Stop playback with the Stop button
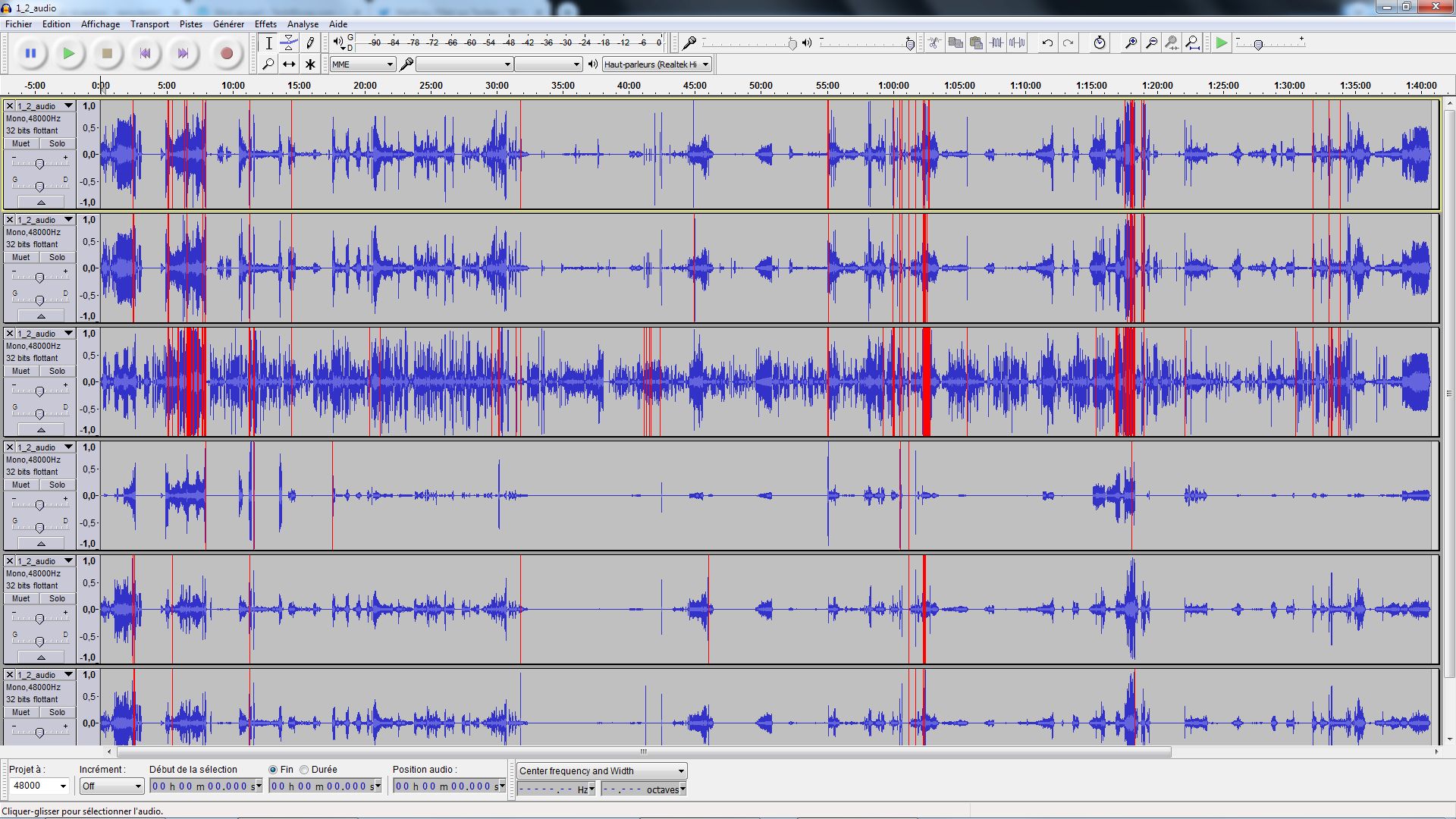The width and height of the screenshot is (1456, 819). click(107, 54)
